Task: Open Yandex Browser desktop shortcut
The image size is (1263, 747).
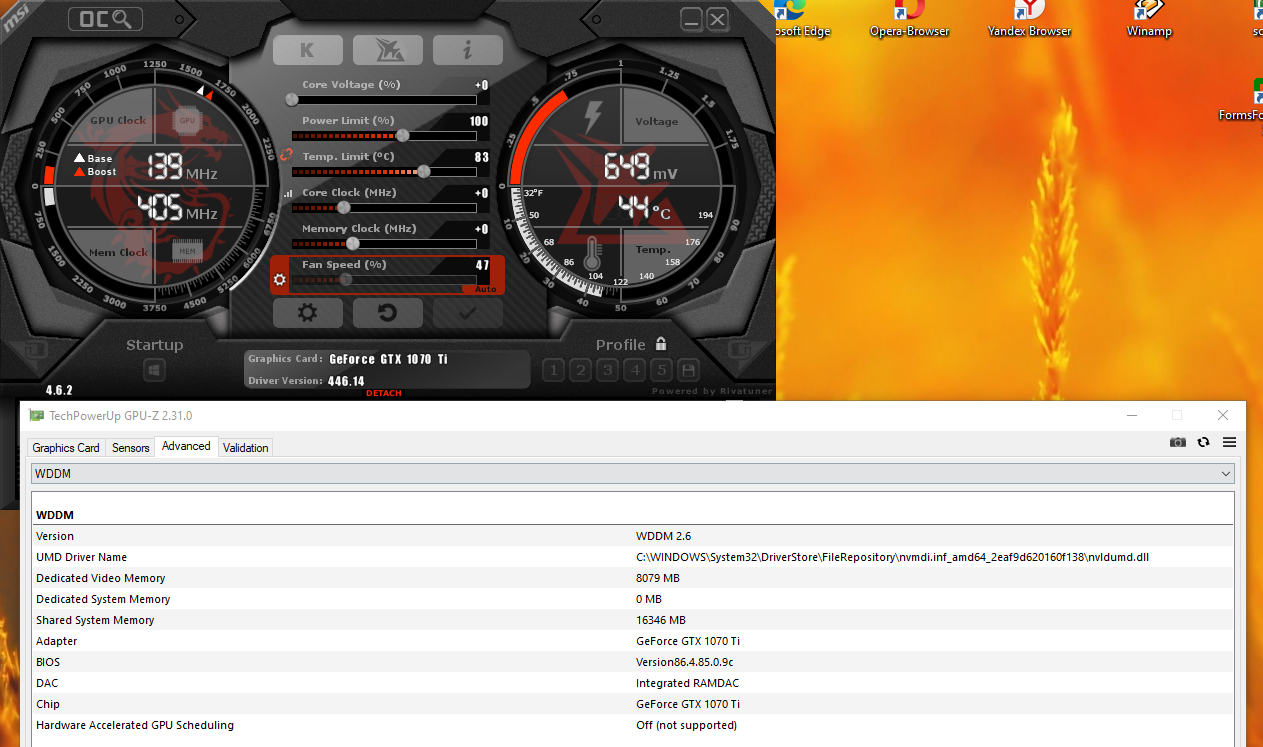Action: coord(1029,20)
